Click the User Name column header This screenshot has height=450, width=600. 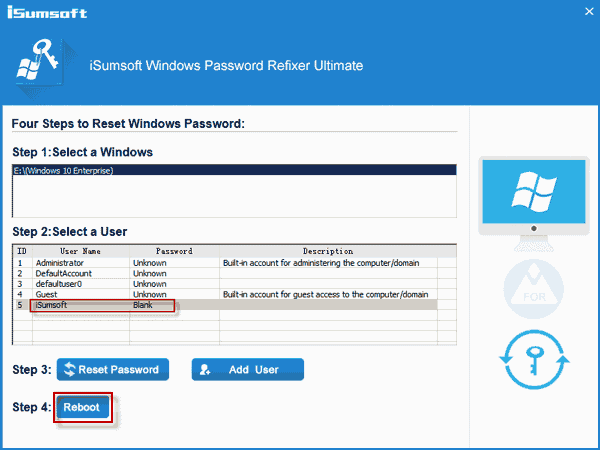(81, 251)
